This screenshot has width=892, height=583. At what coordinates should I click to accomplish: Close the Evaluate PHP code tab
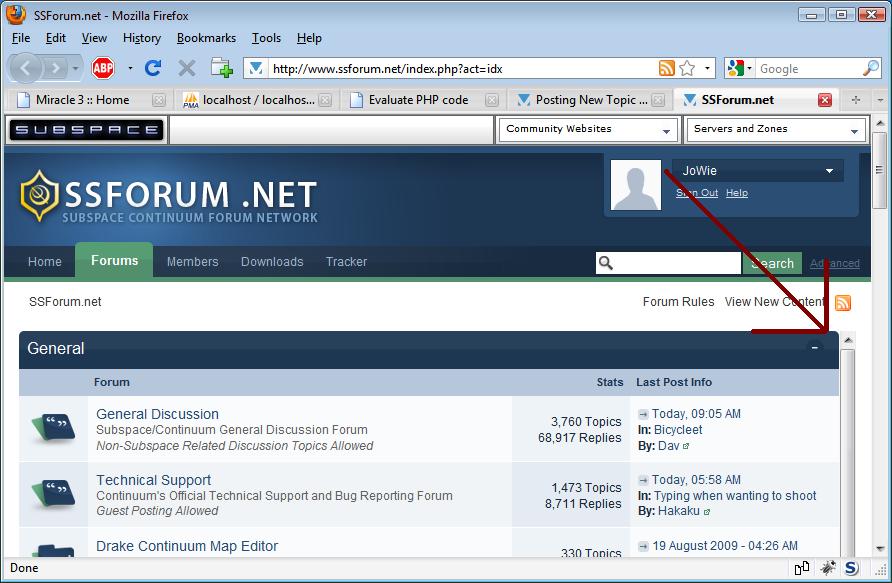[x=492, y=100]
